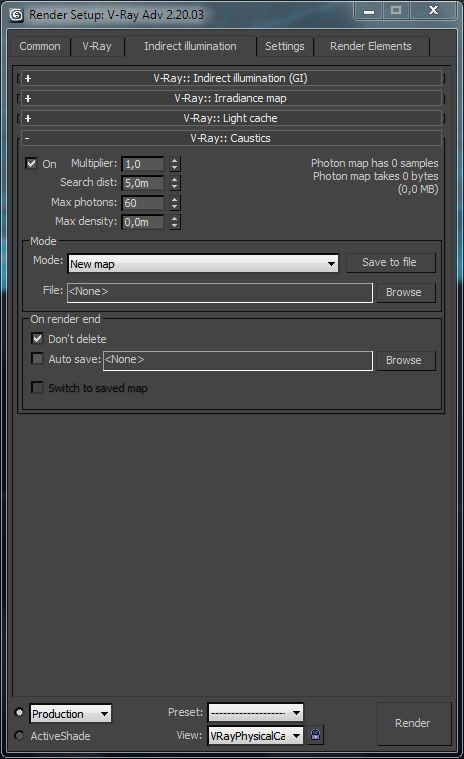Click the Multiplier value field

[x=143, y=164]
